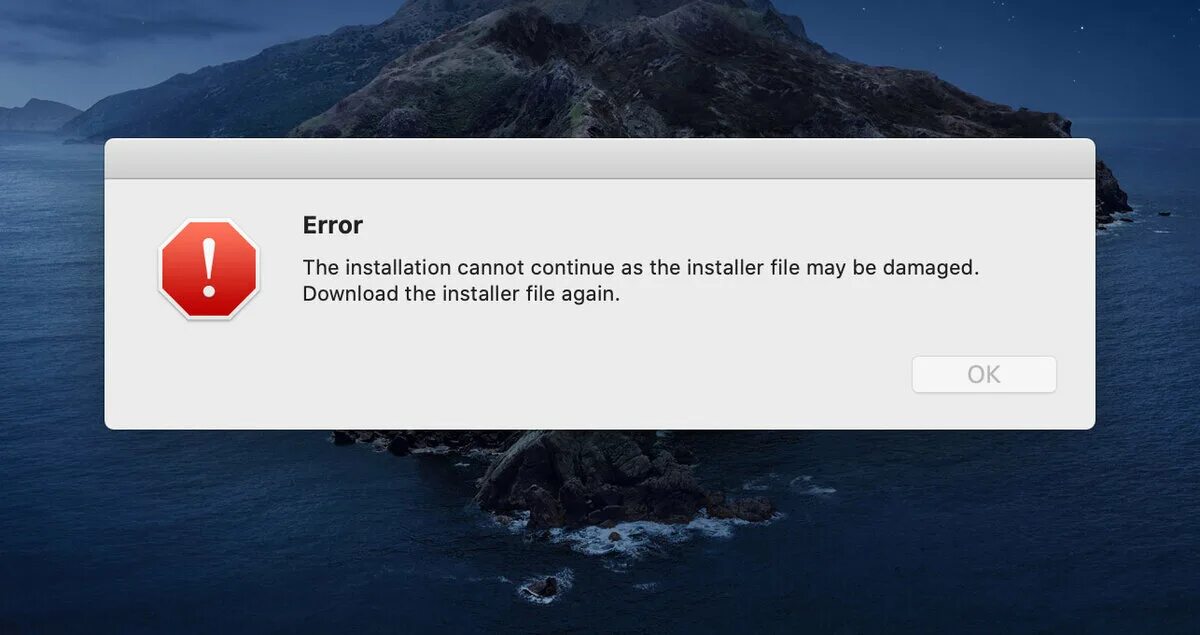
Task: Click the "installation cannot continue" message line
Action: pyautogui.click(x=639, y=268)
